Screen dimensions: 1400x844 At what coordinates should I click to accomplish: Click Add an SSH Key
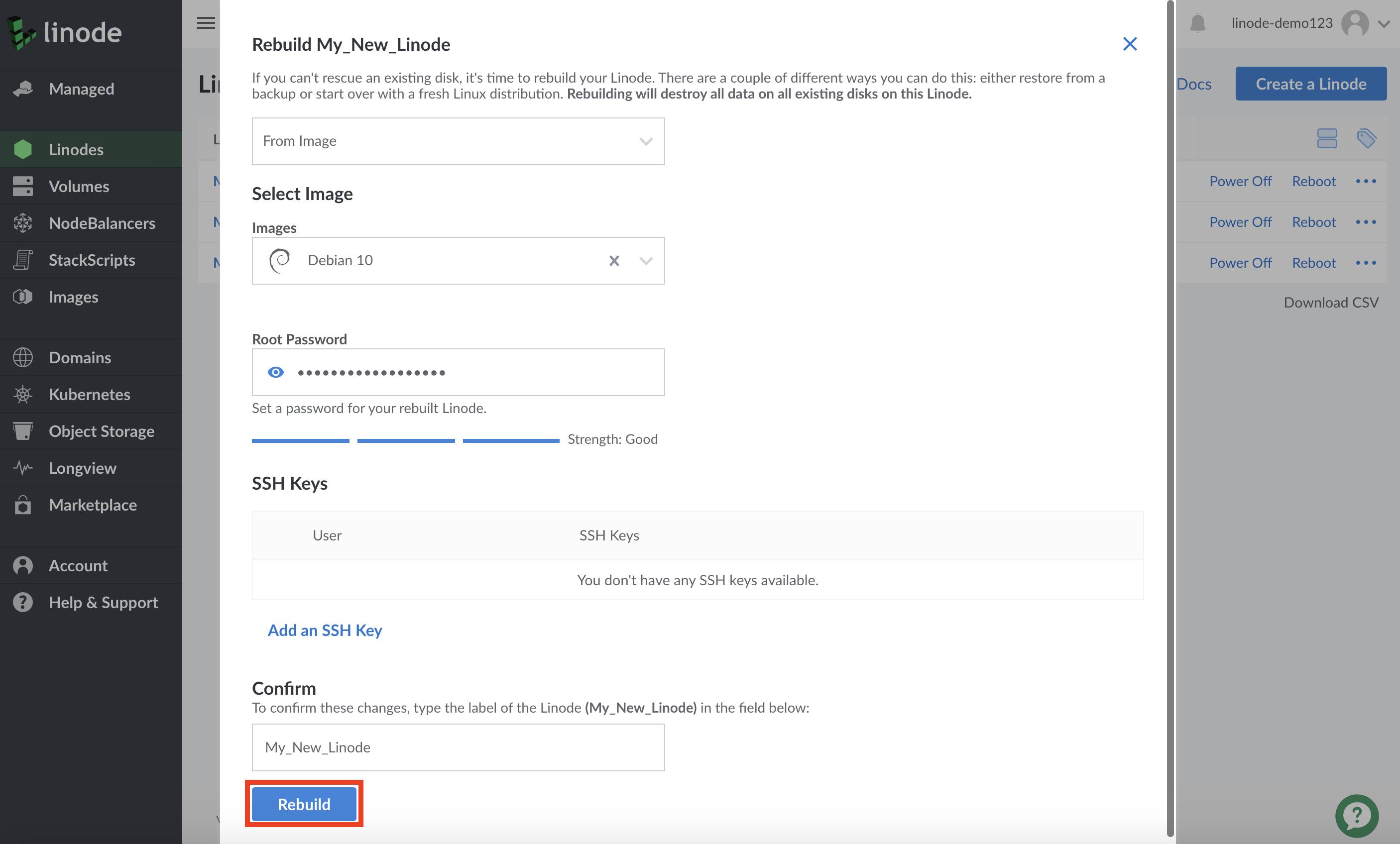click(x=325, y=631)
